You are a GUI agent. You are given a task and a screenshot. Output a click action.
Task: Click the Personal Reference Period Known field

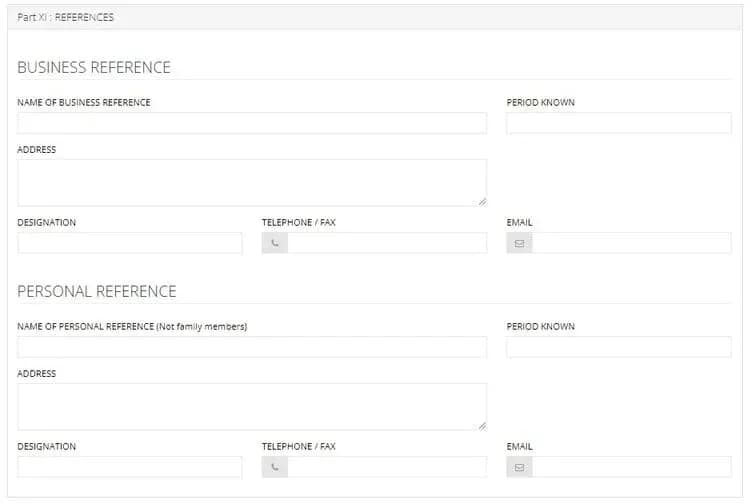618,347
